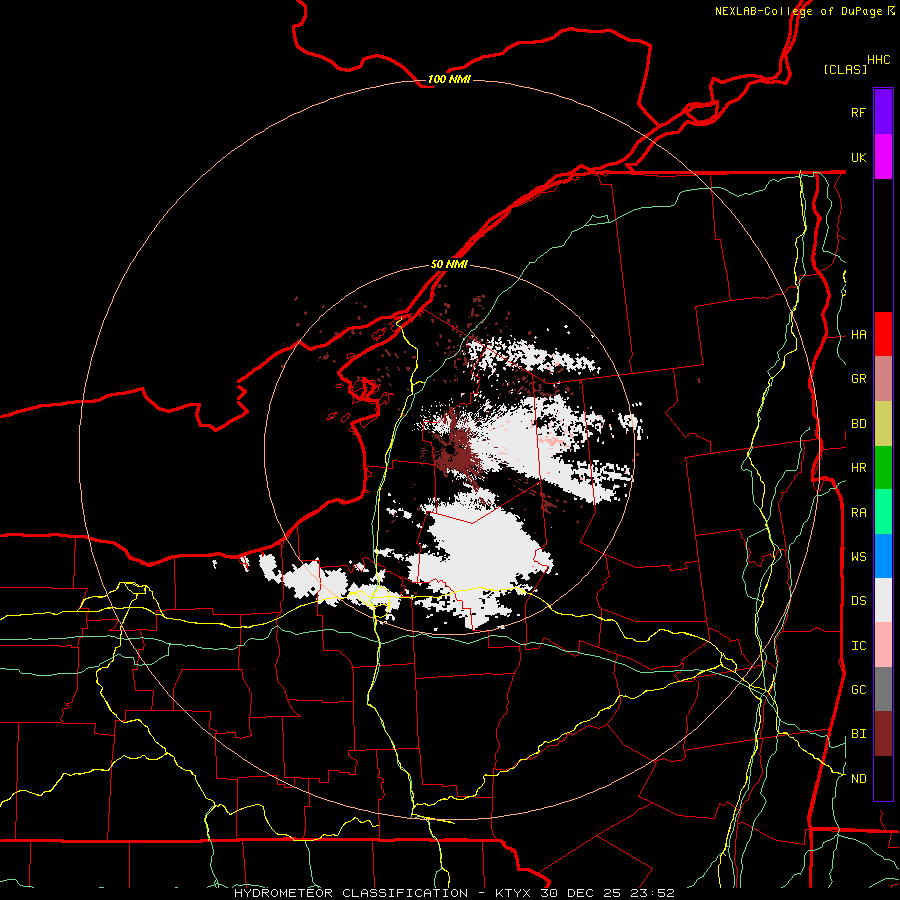Click the Hydrometeor Classification KTYX title caption
The width and height of the screenshot is (900, 900).
(x=454, y=893)
